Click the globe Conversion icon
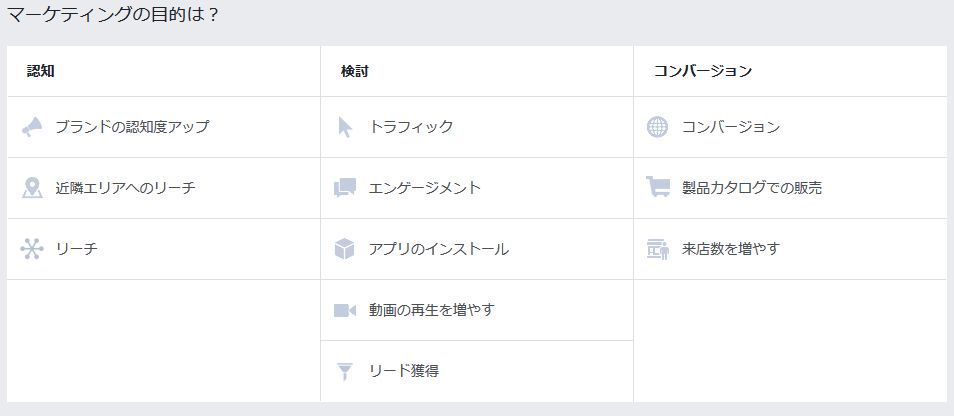954x416 pixels. [657, 127]
